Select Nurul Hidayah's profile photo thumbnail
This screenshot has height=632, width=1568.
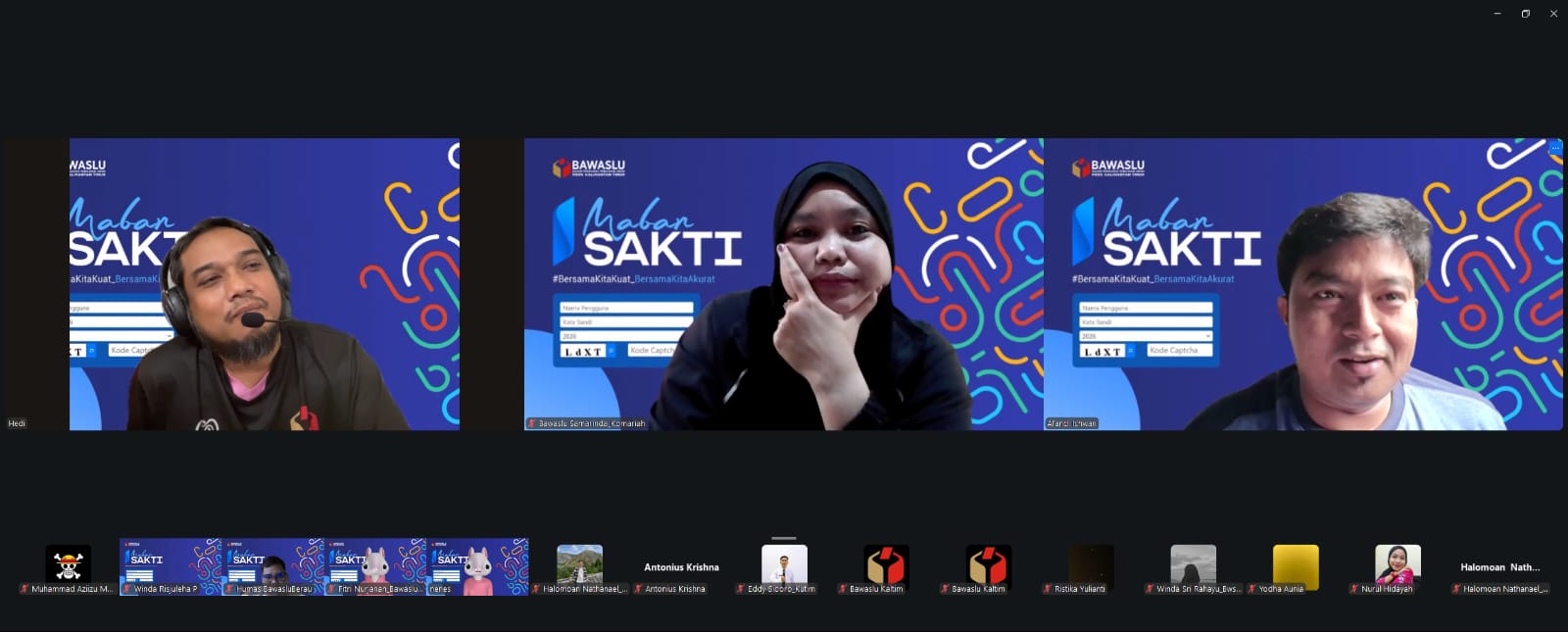tap(1397, 566)
